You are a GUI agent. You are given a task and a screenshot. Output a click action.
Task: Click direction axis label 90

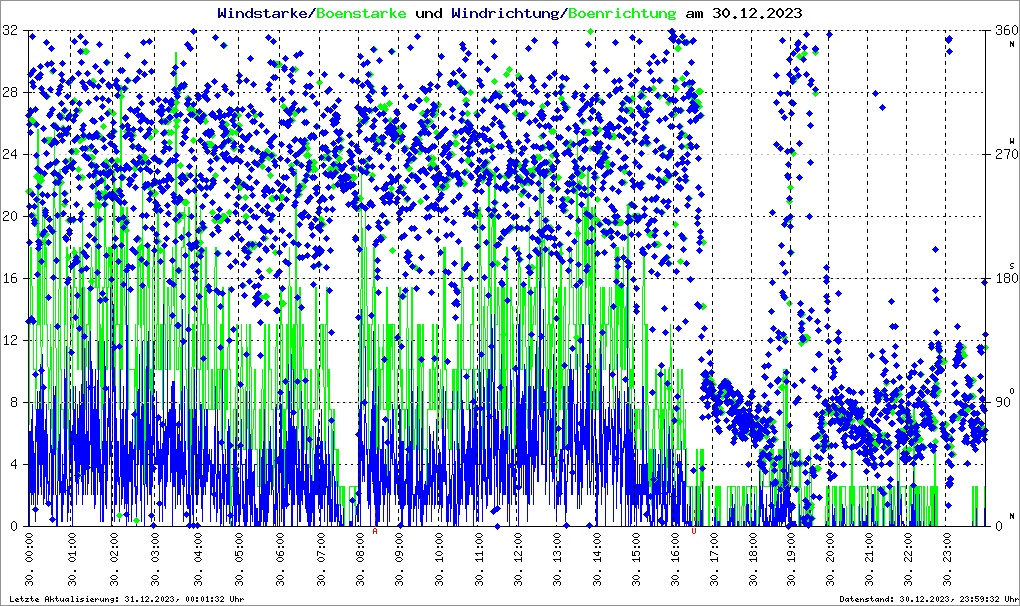coord(1004,402)
